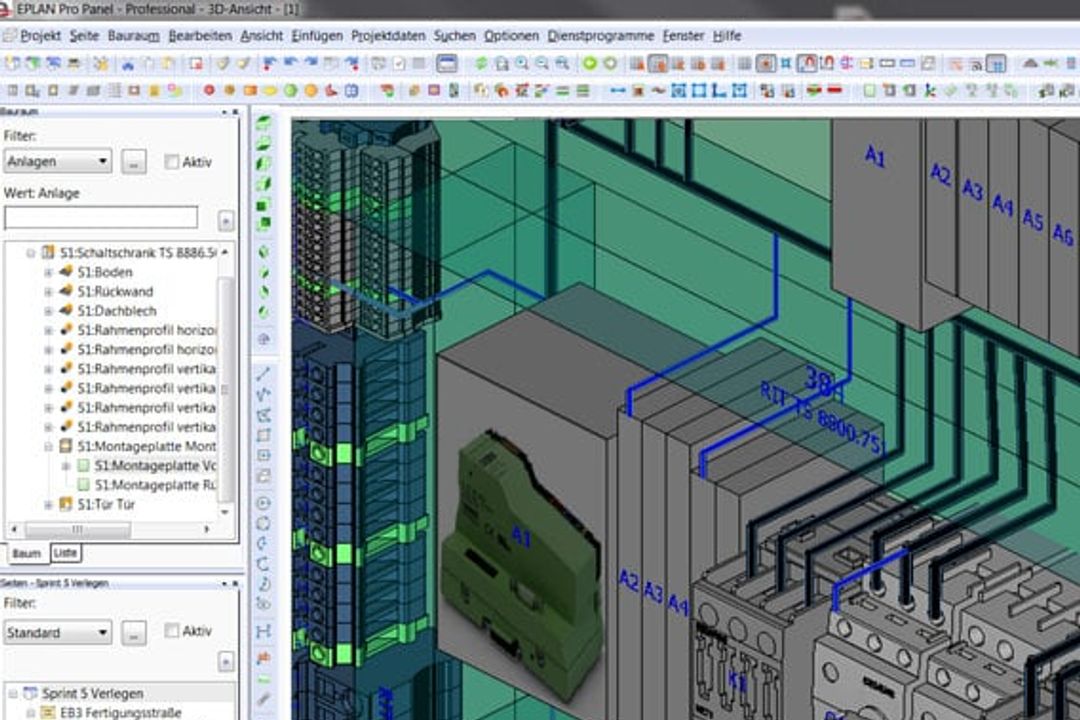Expand the S1:Rückwand tree node
Image resolution: width=1080 pixels, height=720 pixels.
[48, 291]
